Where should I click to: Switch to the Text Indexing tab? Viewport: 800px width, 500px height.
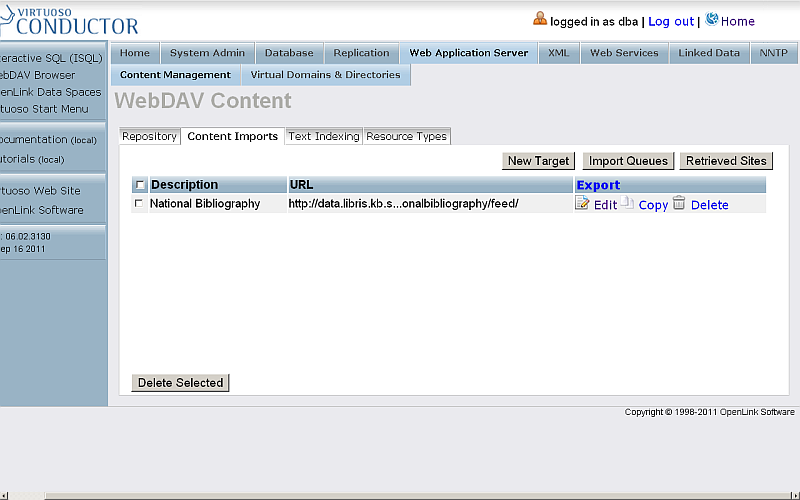click(324, 136)
